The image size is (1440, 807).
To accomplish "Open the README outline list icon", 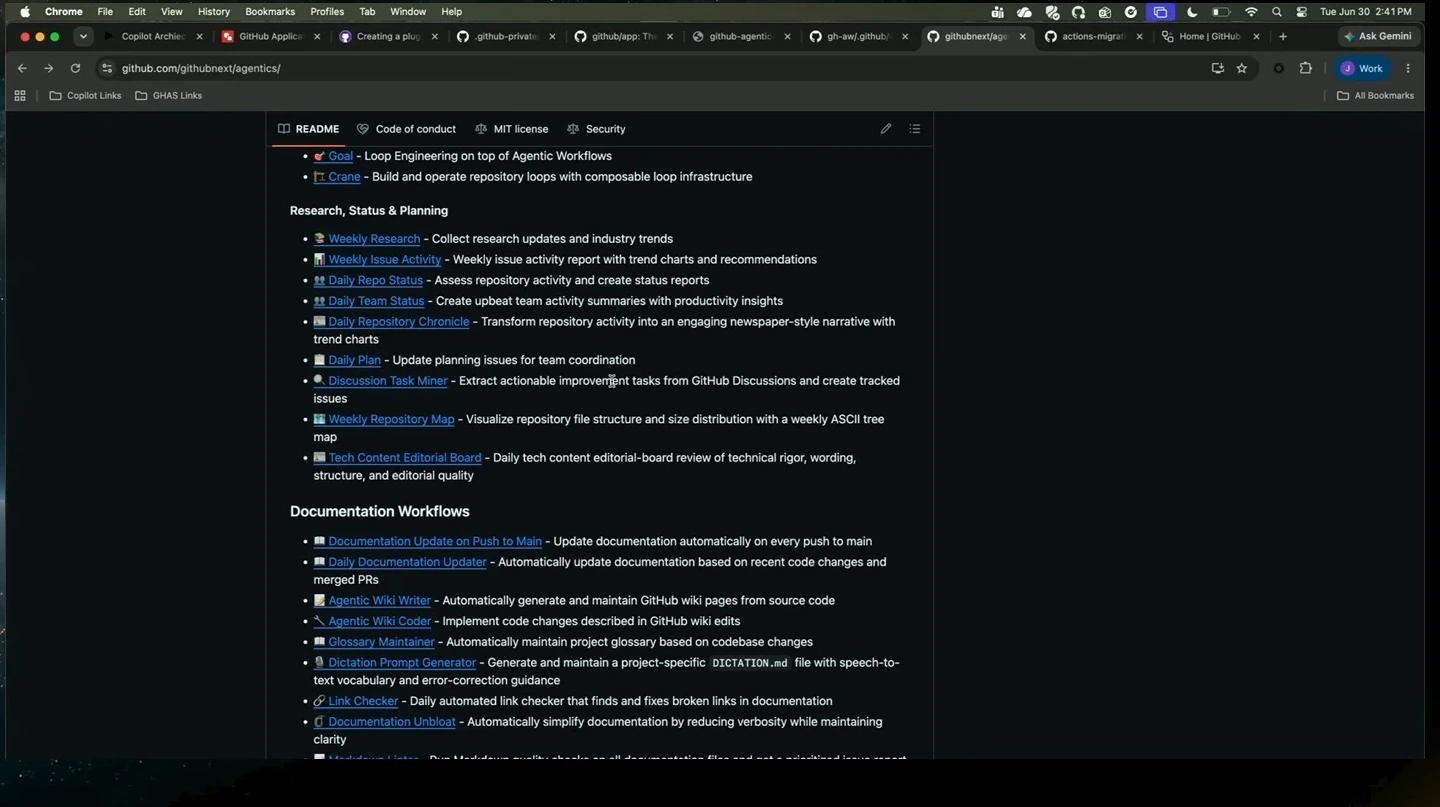I will click(x=914, y=129).
